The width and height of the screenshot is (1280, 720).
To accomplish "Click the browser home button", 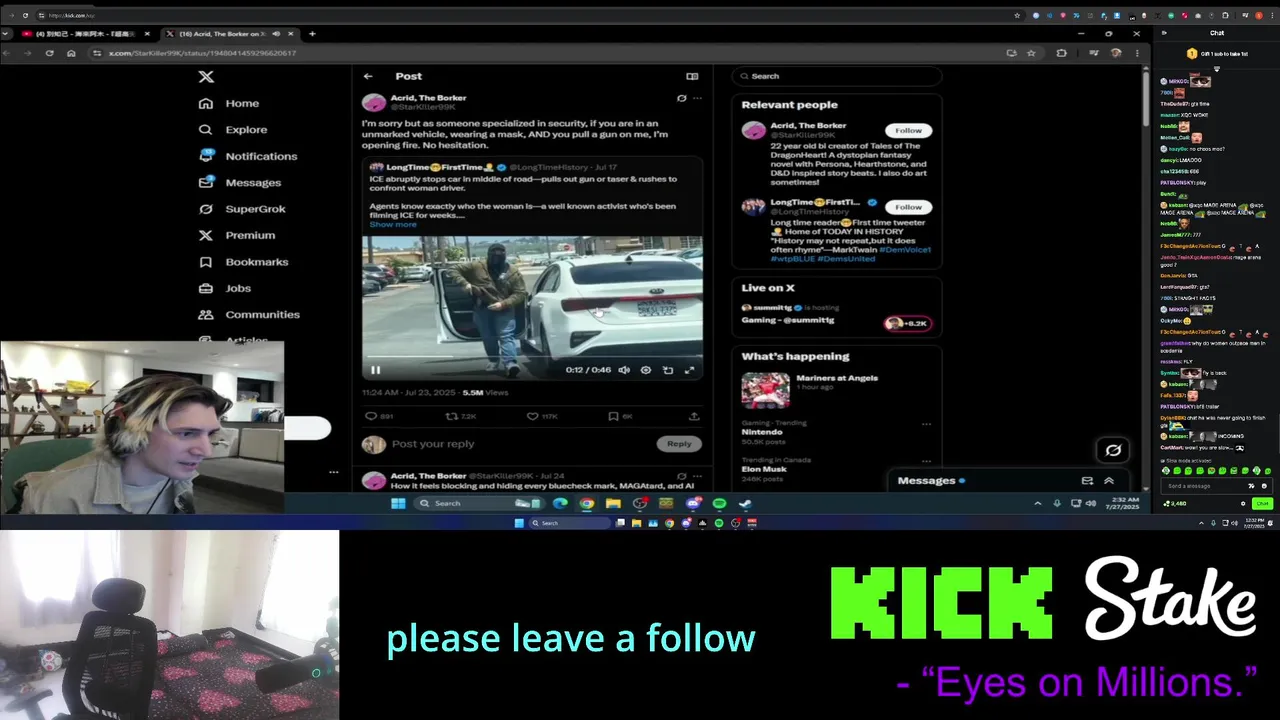I will 71,53.
